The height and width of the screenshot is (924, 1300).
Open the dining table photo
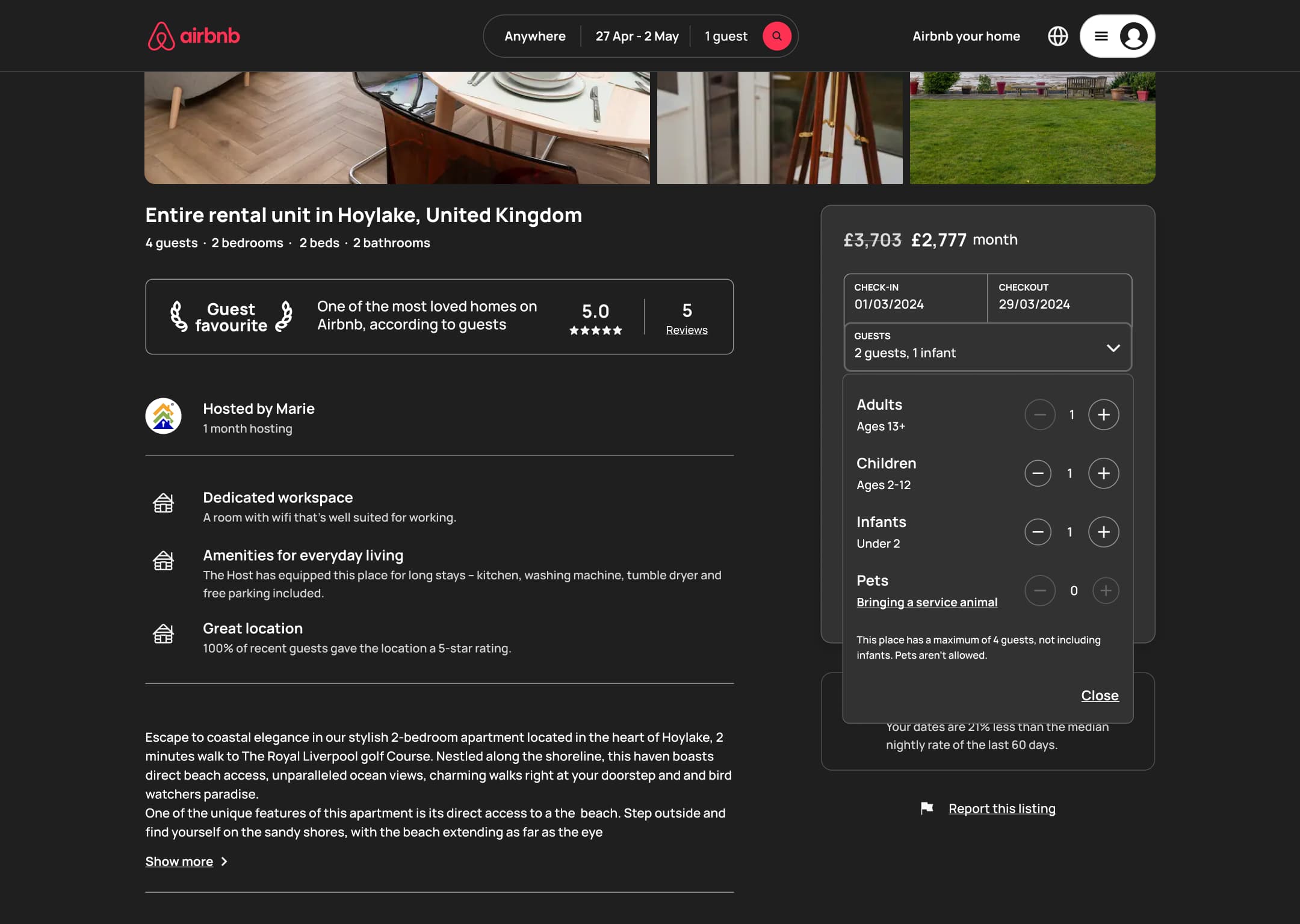tap(397, 128)
